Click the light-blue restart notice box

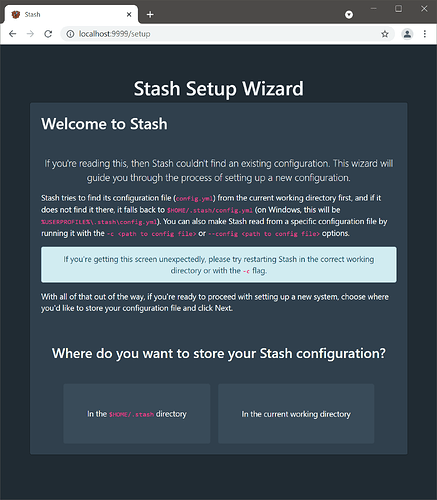click(x=219, y=265)
